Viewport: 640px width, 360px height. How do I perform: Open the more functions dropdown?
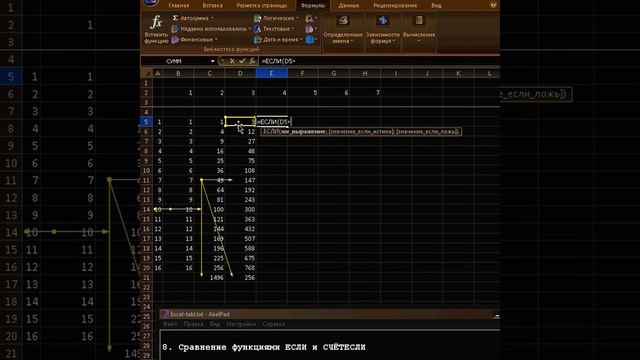pyautogui.click(x=311, y=40)
